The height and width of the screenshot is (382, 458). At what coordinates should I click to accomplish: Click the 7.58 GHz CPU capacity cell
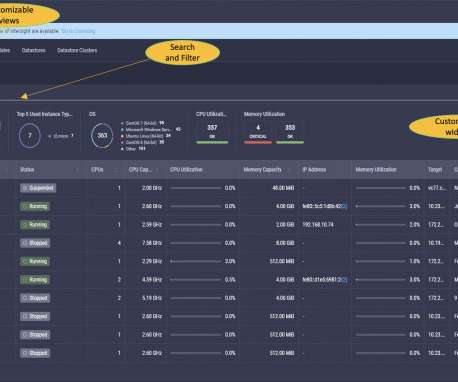[152, 243]
